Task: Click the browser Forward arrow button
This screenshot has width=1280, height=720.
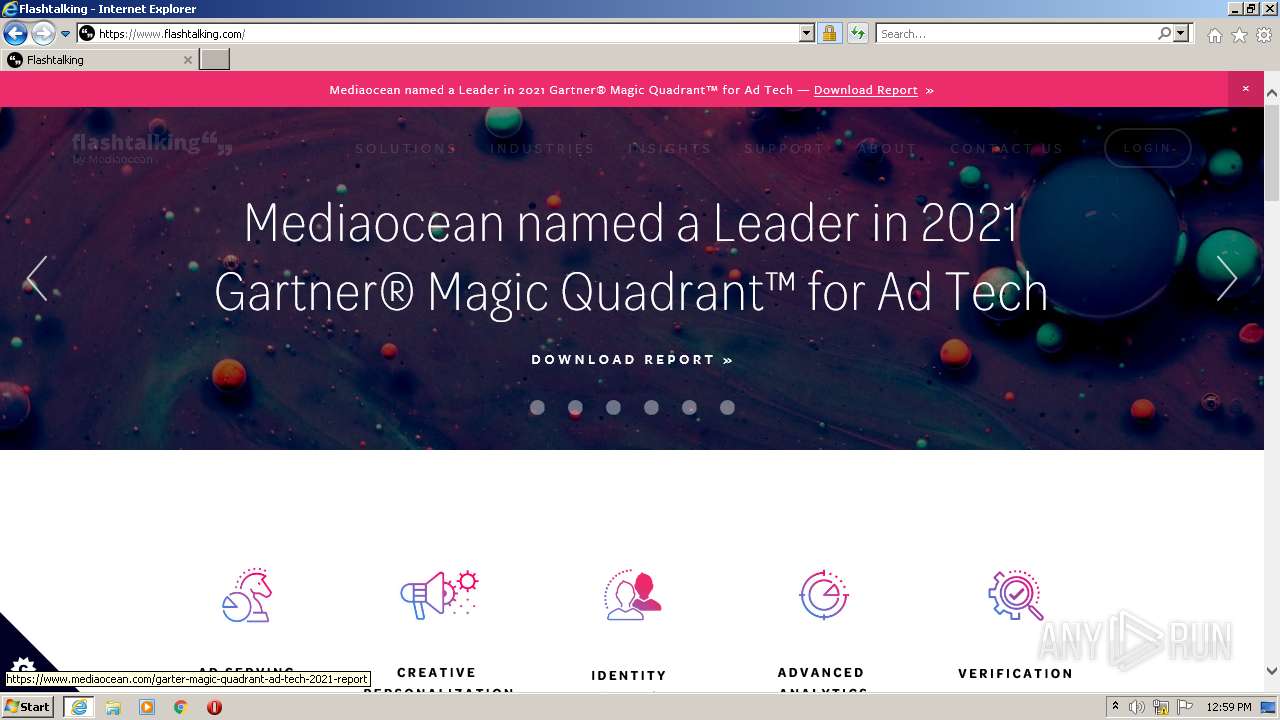Action: (x=43, y=34)
